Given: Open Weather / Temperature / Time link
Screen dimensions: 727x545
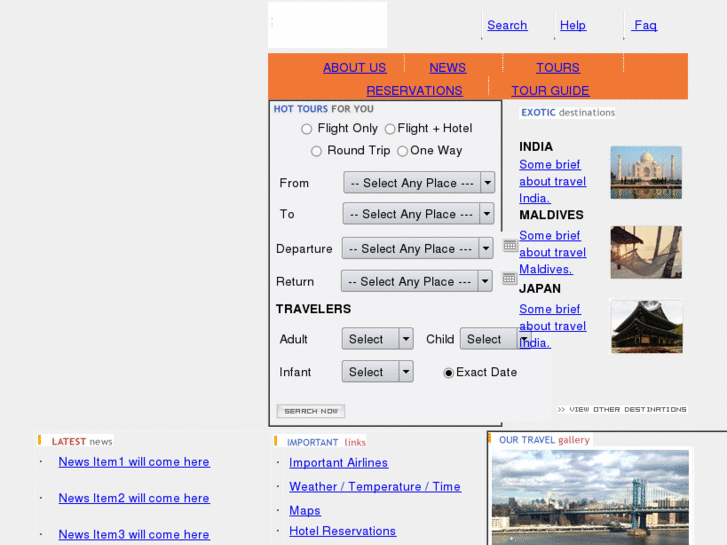Looking at the screenshot, I should (375, 487).
